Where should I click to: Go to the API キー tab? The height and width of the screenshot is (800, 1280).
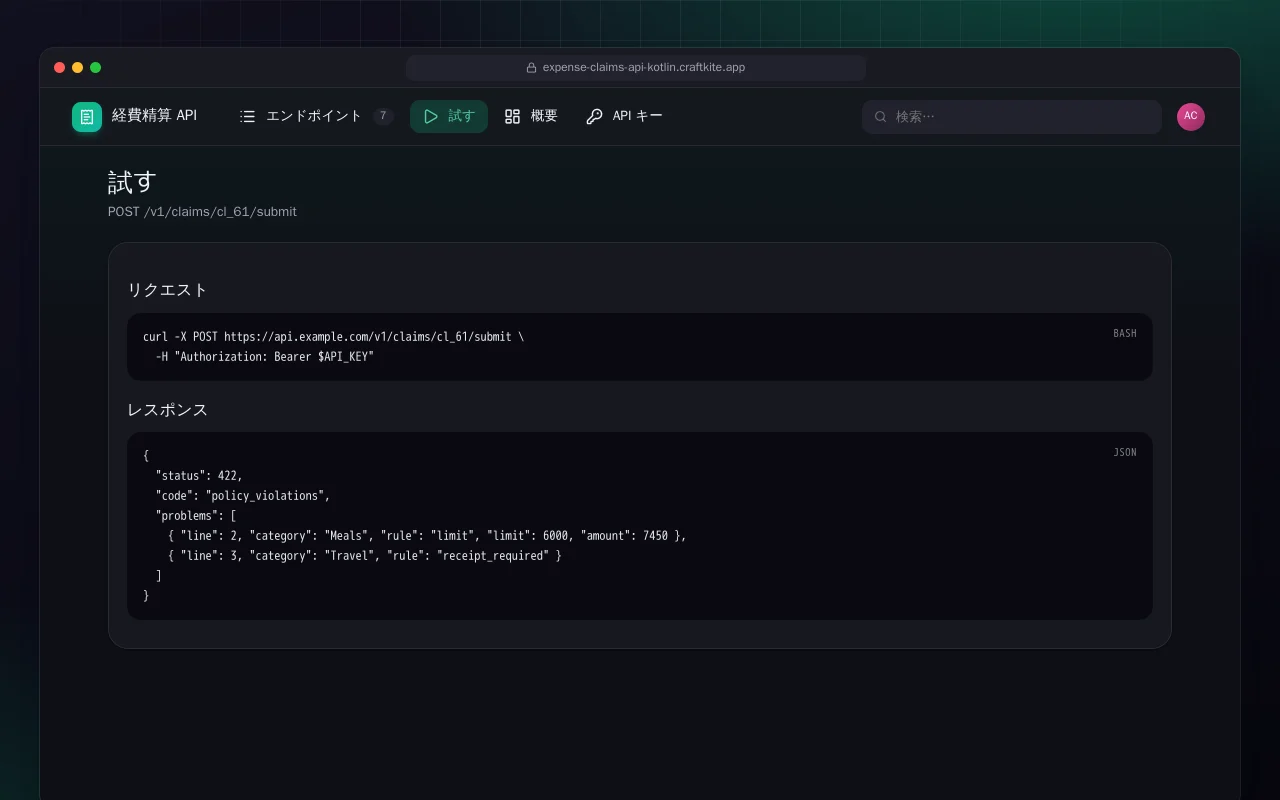624,117
